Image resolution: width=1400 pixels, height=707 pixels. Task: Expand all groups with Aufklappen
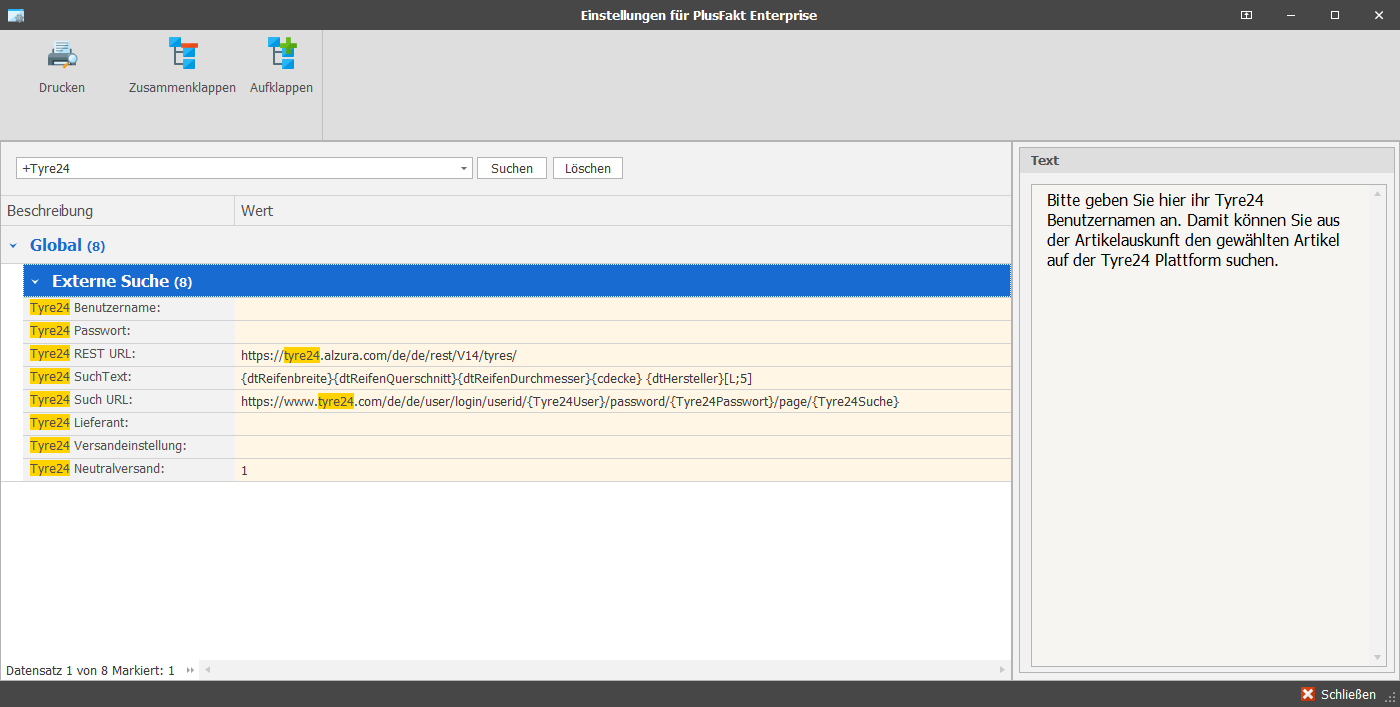281,67
